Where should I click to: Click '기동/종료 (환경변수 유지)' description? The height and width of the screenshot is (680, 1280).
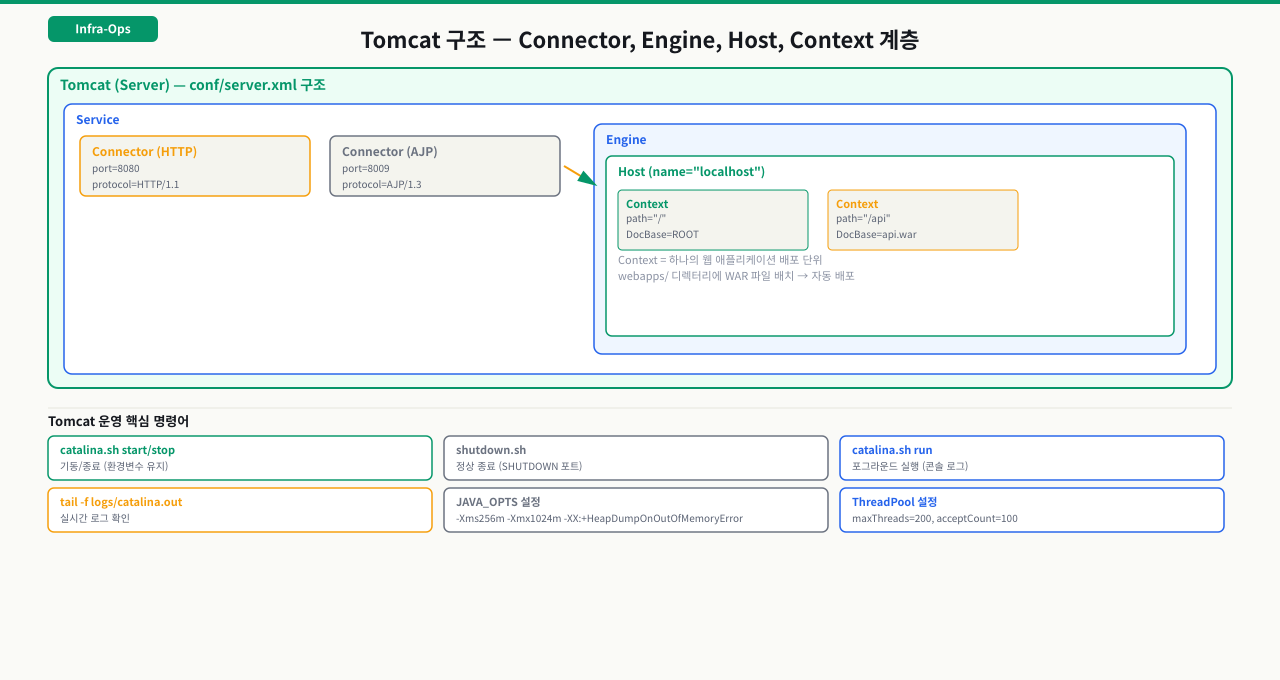click(x=114, y=466)
